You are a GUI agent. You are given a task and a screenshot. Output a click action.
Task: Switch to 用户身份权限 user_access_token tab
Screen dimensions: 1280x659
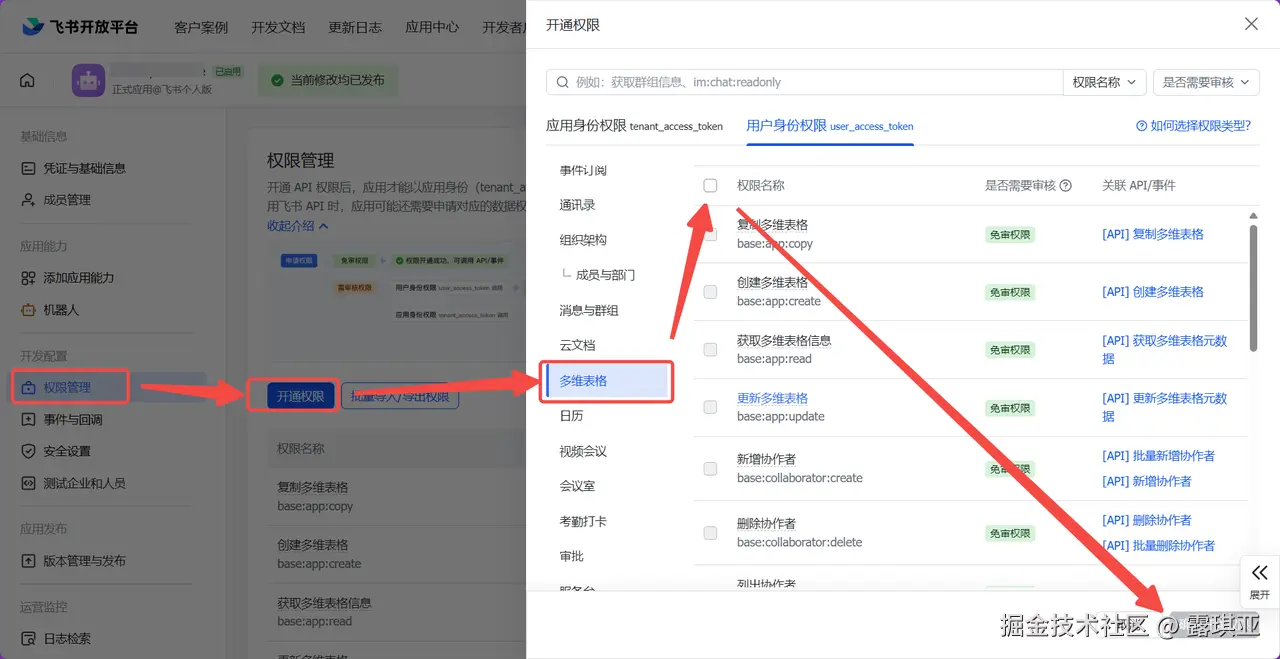click(830, 126)
